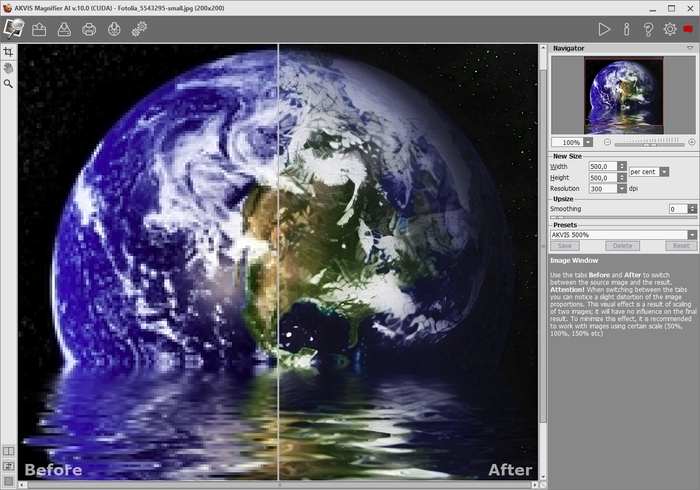Save the image with toolbar icon
This screenshot has width=700, height=490.
pos(64,29)
